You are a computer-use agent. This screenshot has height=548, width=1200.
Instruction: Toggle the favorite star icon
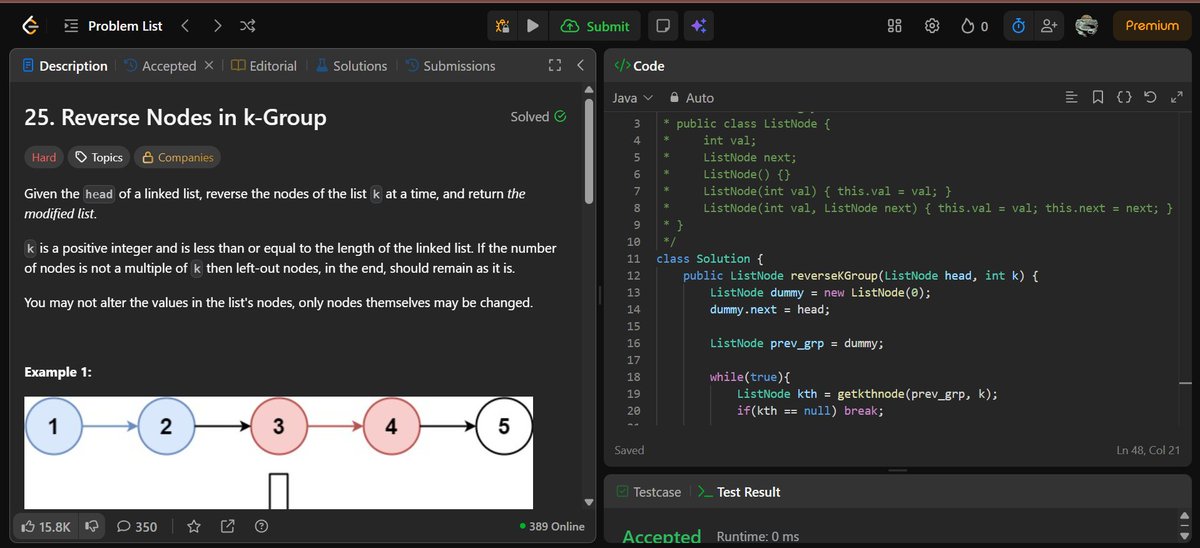(x=194, y=526)
